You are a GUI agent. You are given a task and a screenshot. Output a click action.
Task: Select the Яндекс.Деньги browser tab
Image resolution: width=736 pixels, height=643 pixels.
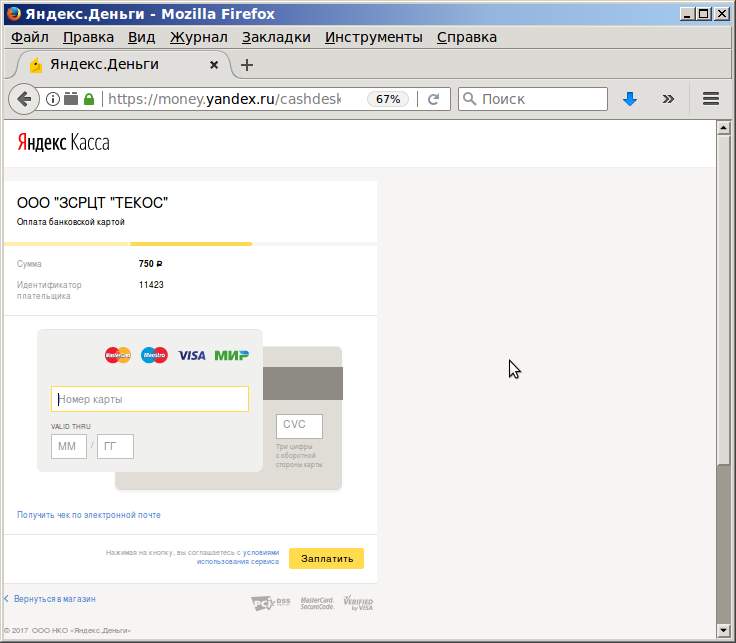pos(123,65)
